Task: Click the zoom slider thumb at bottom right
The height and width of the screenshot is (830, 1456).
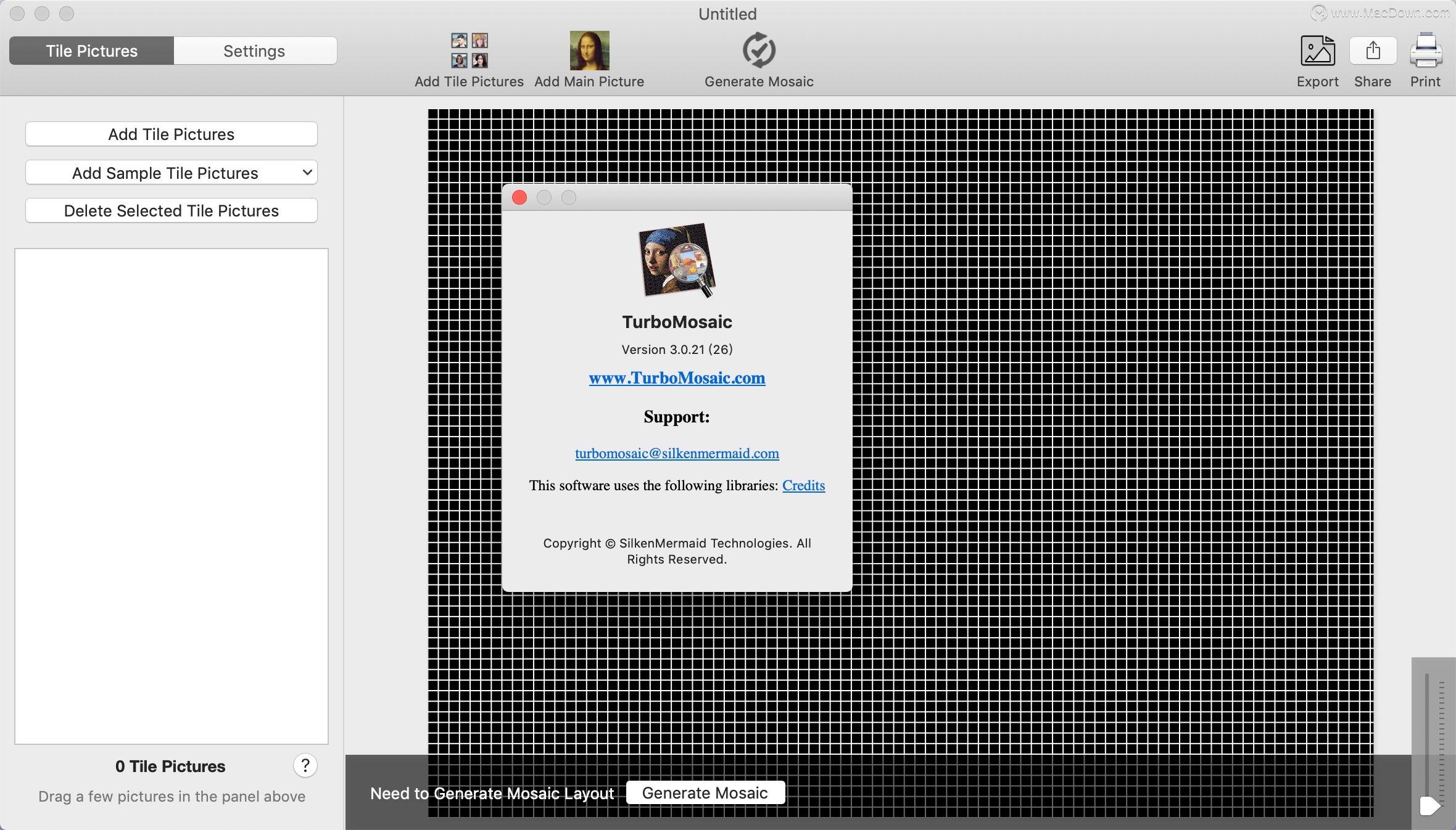Action: click(1429, 806)
